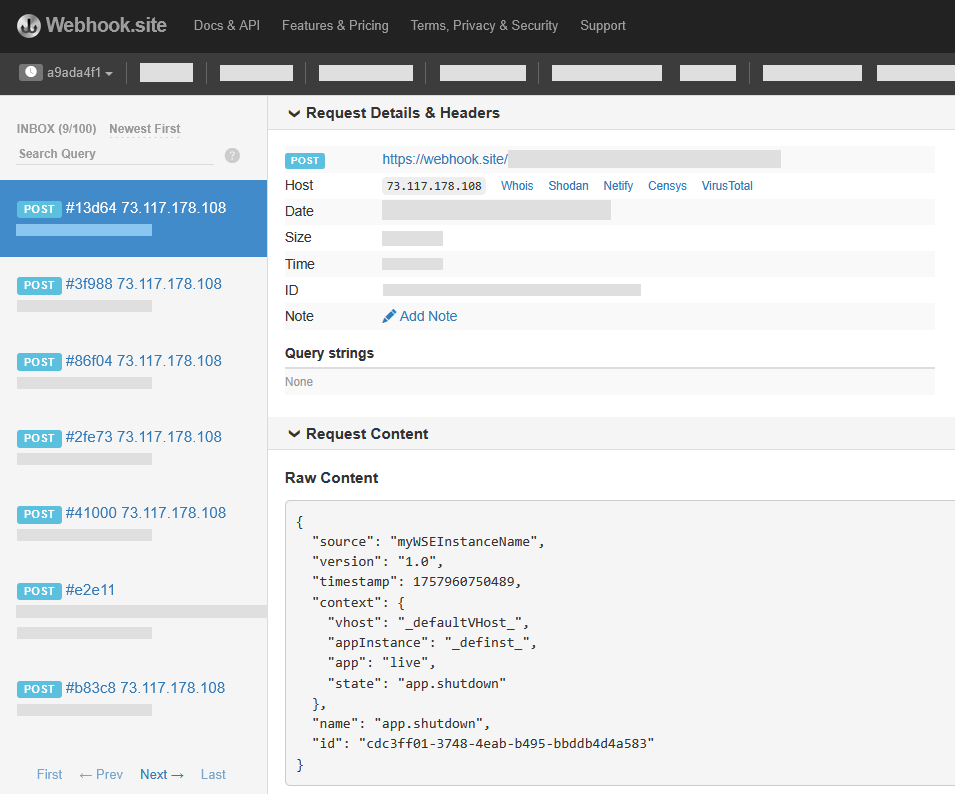Click the Webhook.site logo icon
This screenshot has height=794, width=955.
coord(29,26)
